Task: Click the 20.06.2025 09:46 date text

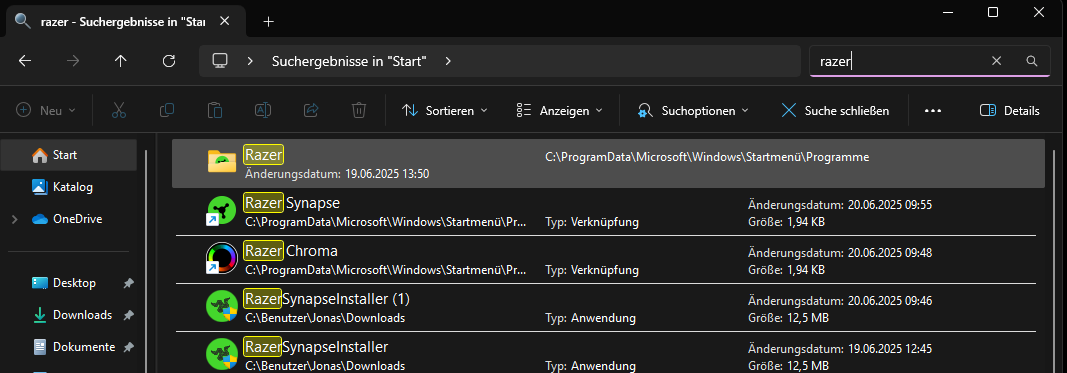Action: tap(890, 300)
